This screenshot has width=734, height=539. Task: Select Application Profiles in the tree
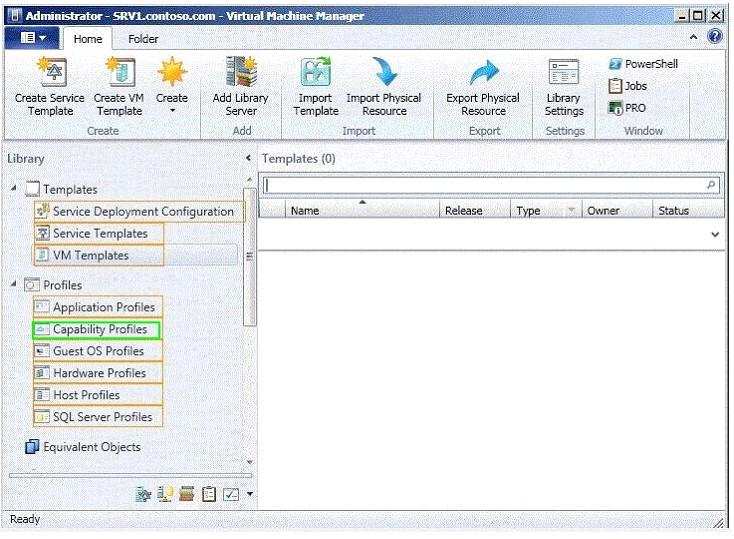(98, 307)
